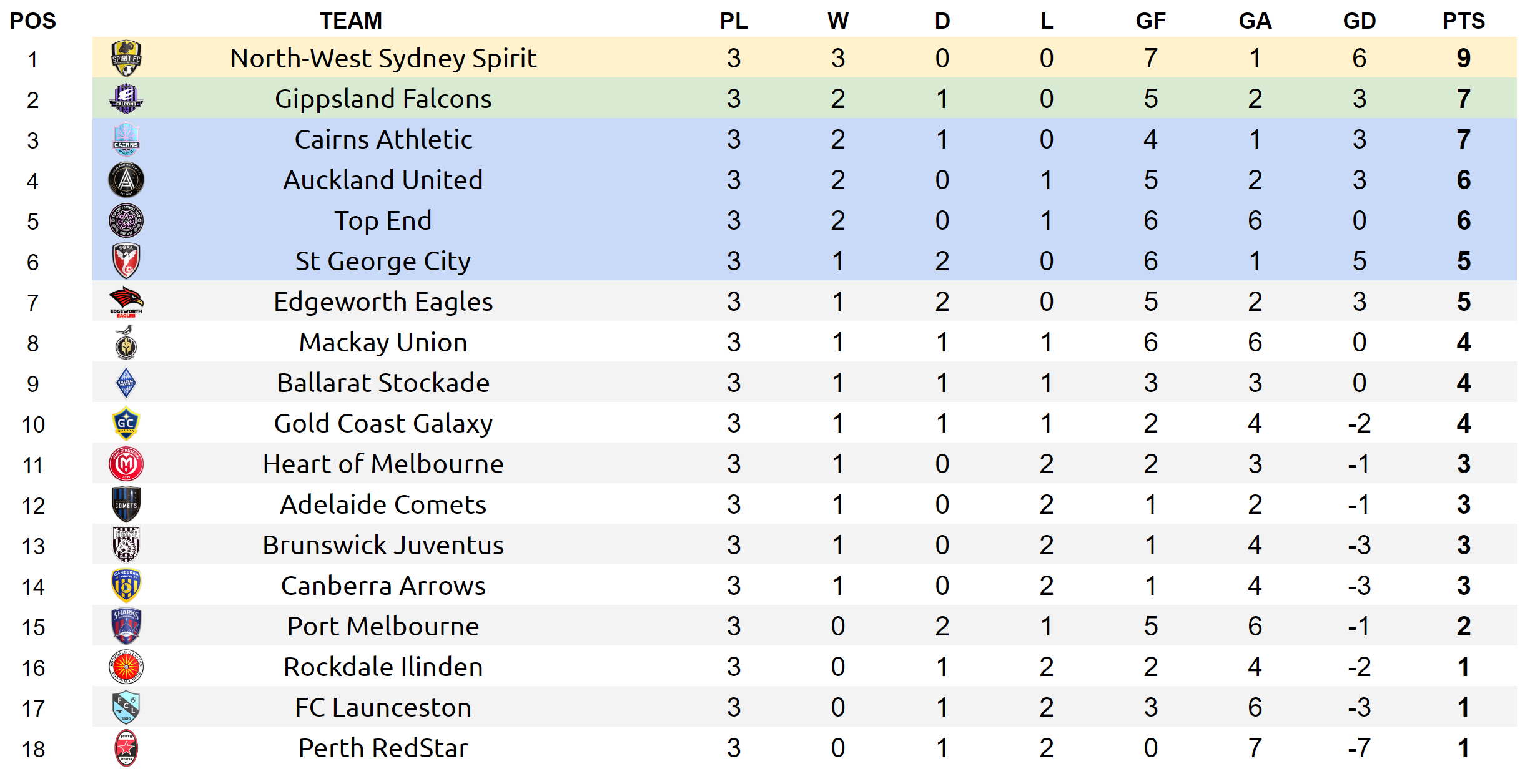Select the Port Melbourne team name
The image size is (1520, 784).
click(x=383, y=626)
